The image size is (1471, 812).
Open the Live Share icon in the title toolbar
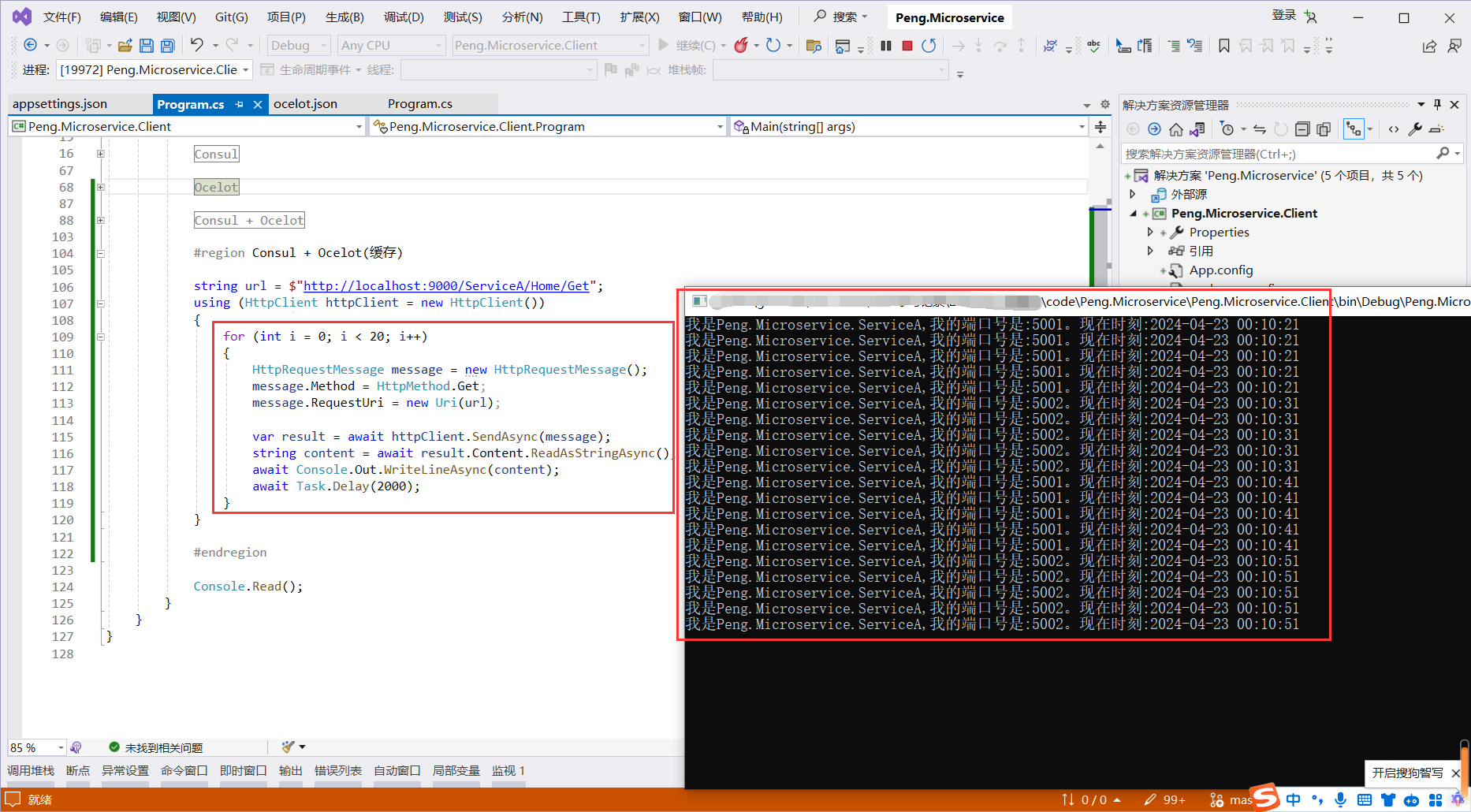[1429, 46]
